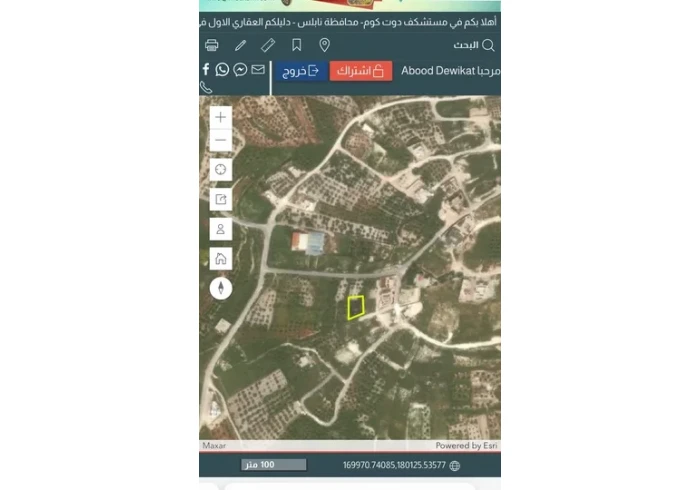
Task: Click the email envelope icon
Action: [258, 69]
